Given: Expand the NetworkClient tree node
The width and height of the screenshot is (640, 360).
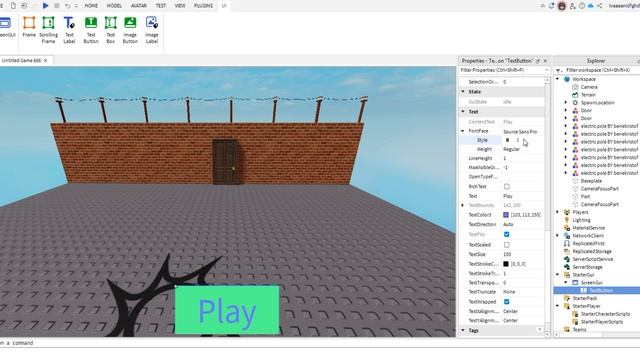Looking at the screenshot, I should point(558,236).
